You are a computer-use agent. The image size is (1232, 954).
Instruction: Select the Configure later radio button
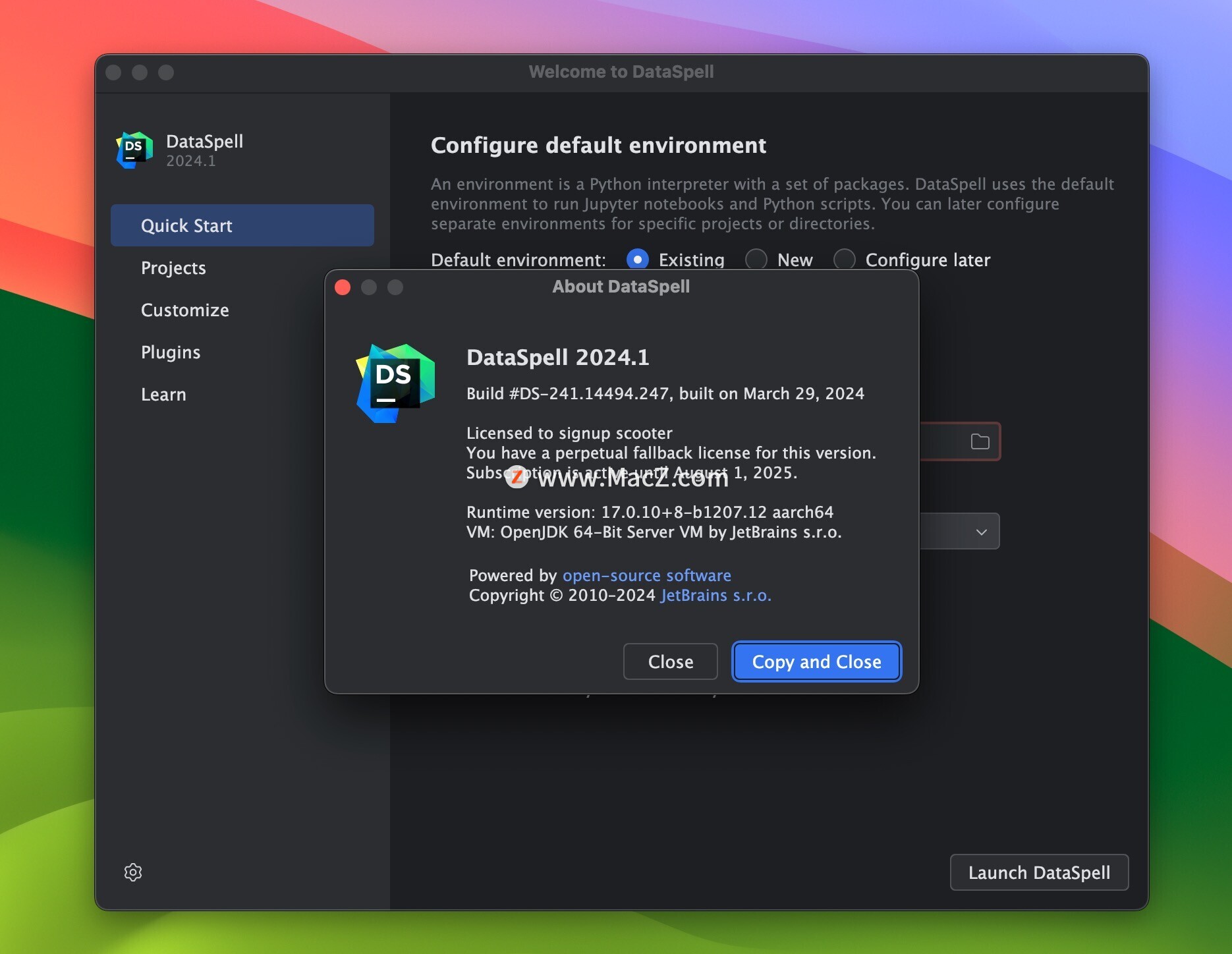coord(844,260)
